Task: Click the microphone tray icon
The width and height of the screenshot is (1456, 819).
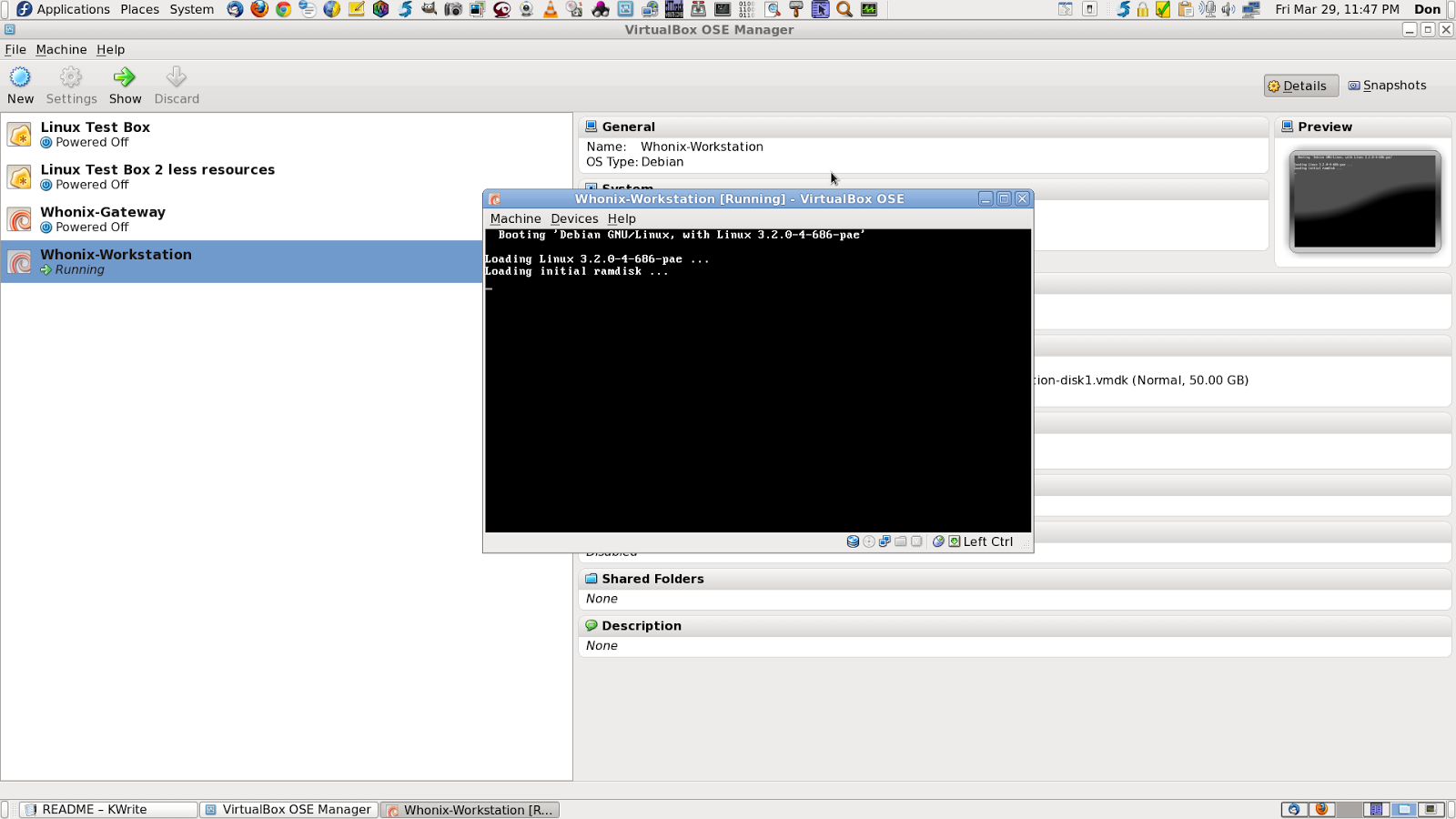Action: point(1208,9)
